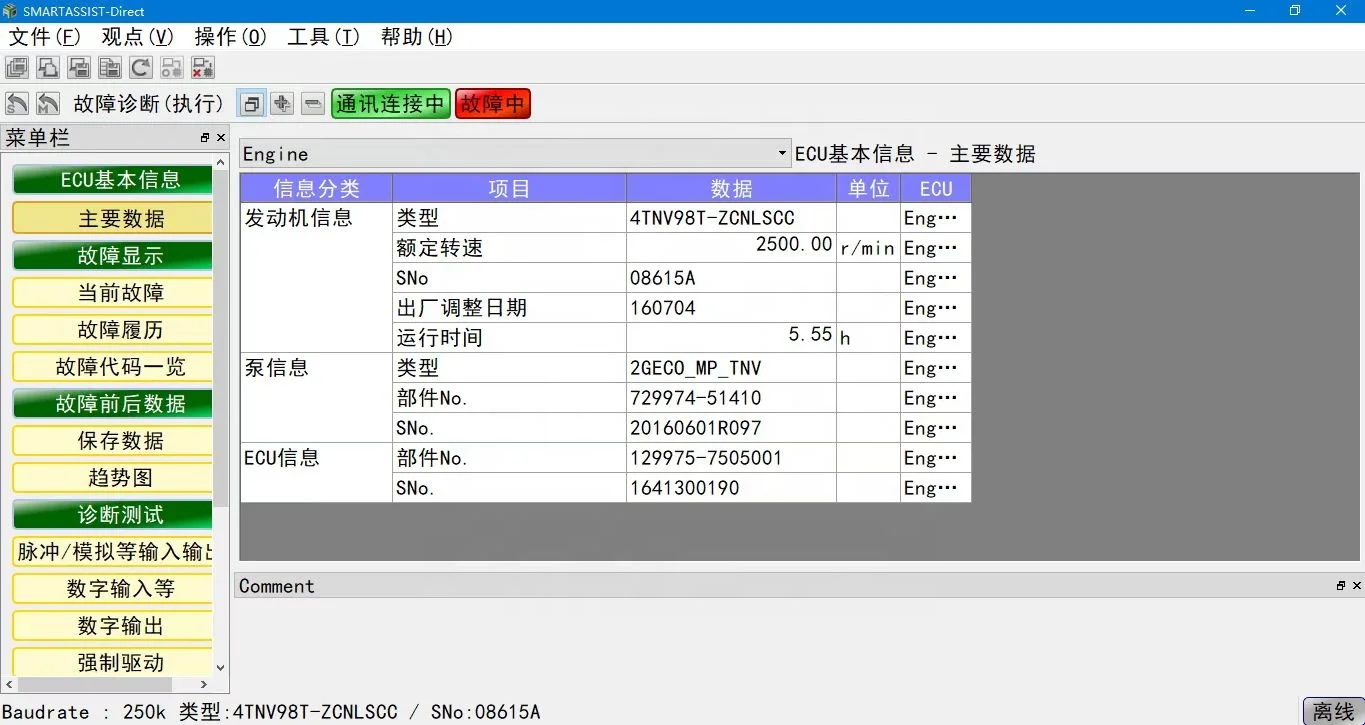
Task: Click the side menu horizontal scroll left arrow
Action: pos(10,685)
